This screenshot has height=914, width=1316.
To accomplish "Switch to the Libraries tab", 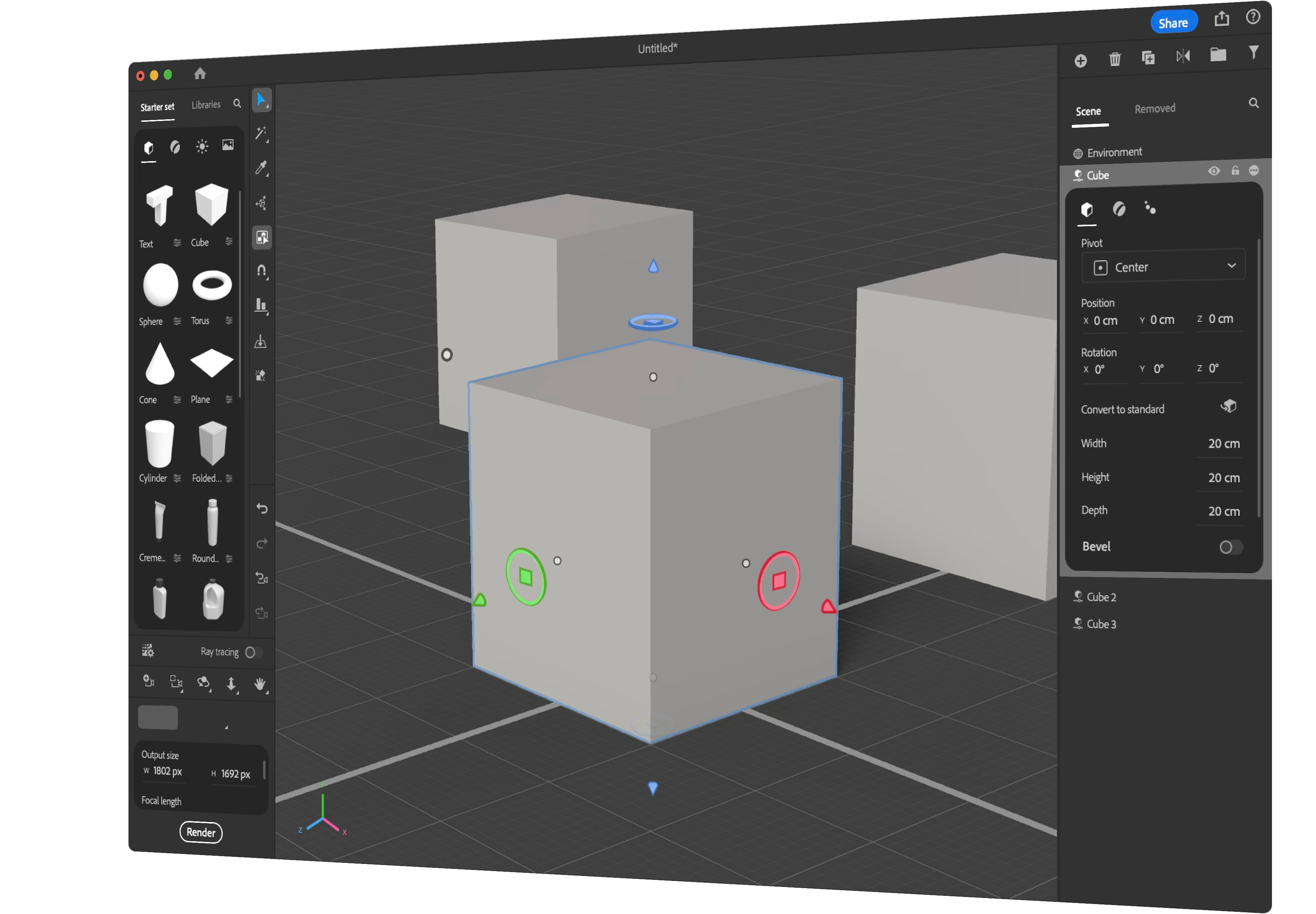I will tap(205, 105).
